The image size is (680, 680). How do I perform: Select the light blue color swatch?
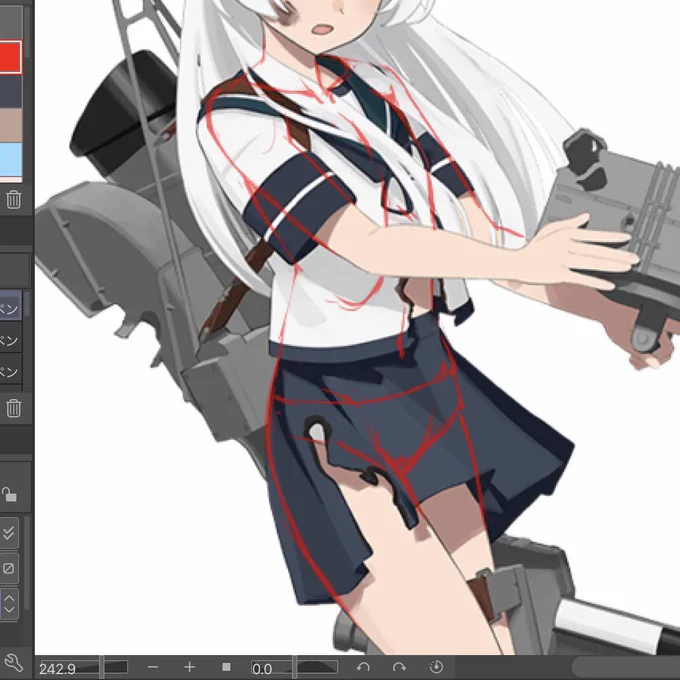click(10, 159)
